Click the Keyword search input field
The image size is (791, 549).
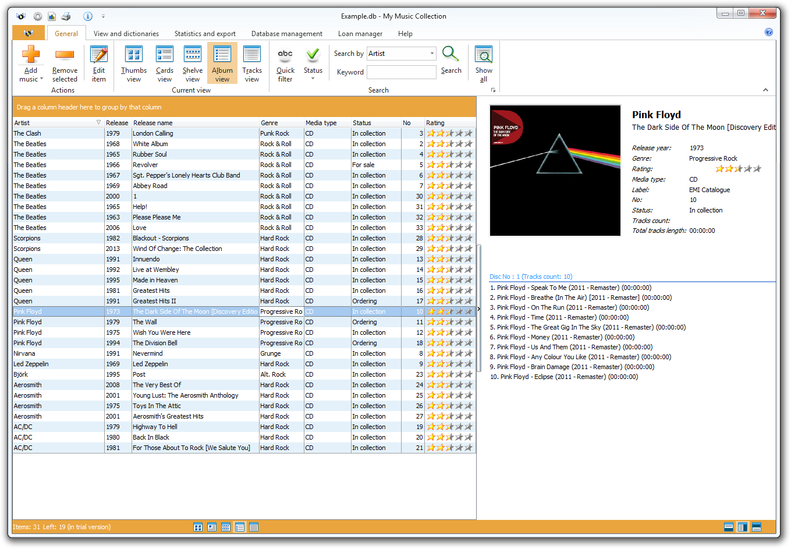tap(401, 72)
